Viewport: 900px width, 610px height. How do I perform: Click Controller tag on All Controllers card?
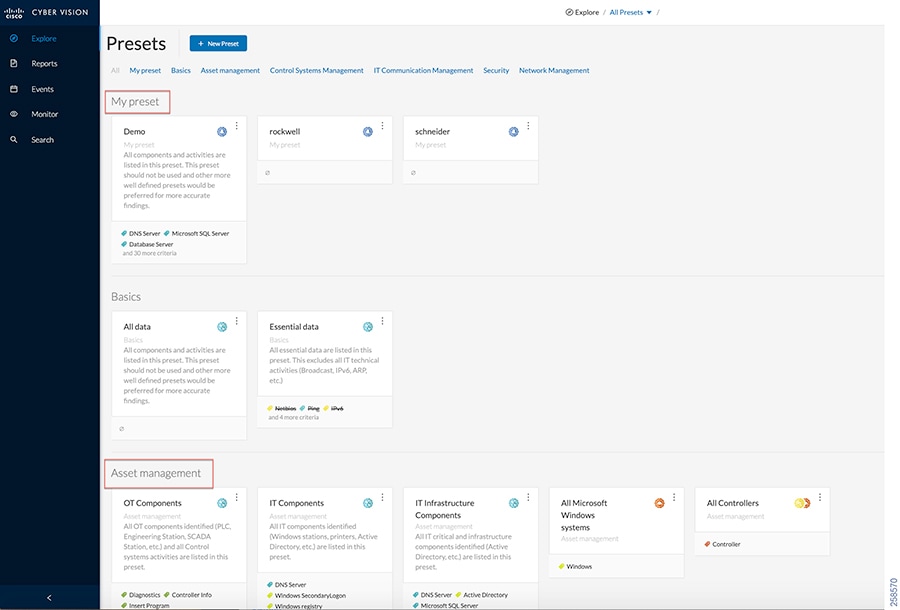(x=723, y=544)
